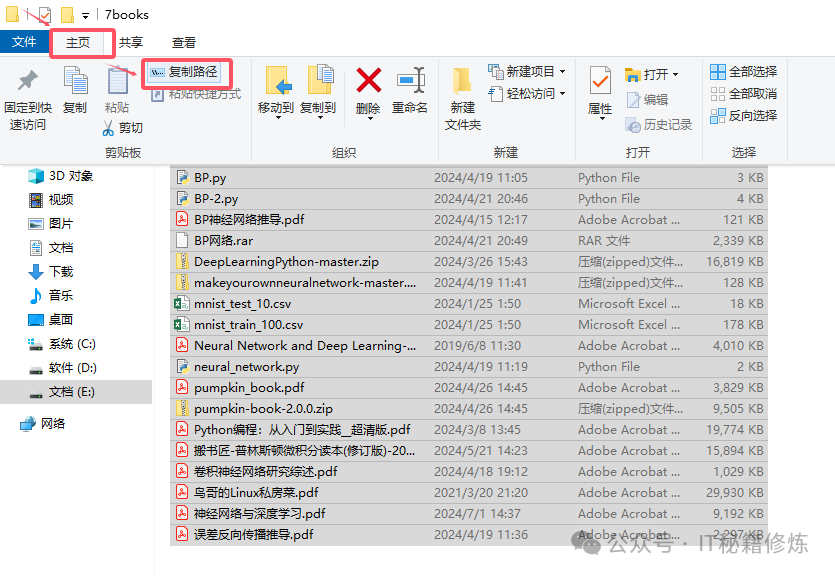Image resolution: width=835 pixels, height=576 pixels.
Task: Click the Cut scissors icon
Action: 109,128
